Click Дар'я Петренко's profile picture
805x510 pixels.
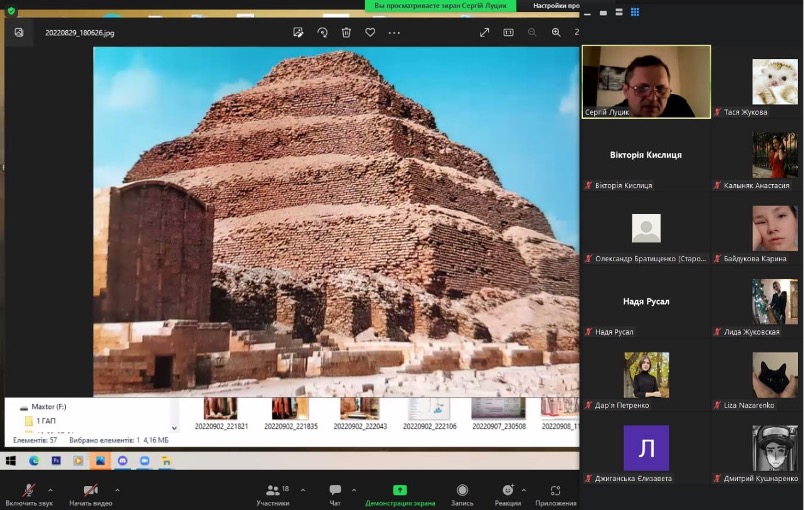(646, 375)
